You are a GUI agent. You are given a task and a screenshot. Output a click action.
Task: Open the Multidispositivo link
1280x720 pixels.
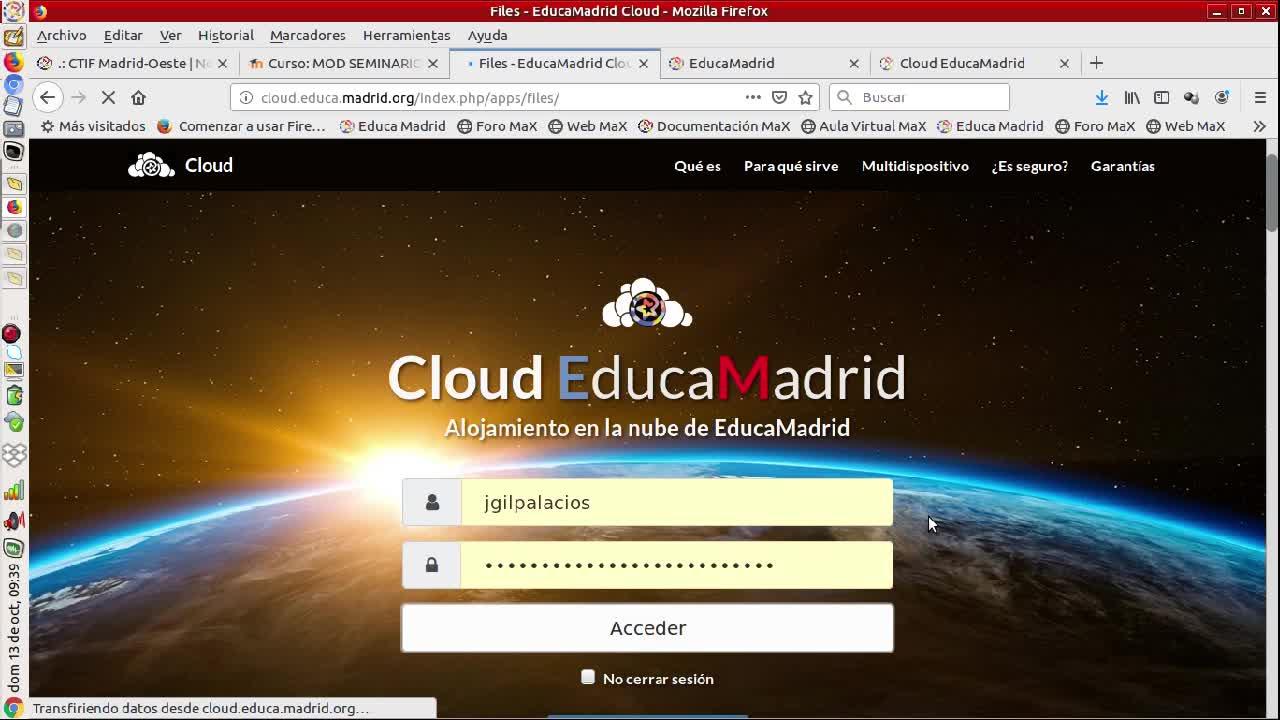915,166
